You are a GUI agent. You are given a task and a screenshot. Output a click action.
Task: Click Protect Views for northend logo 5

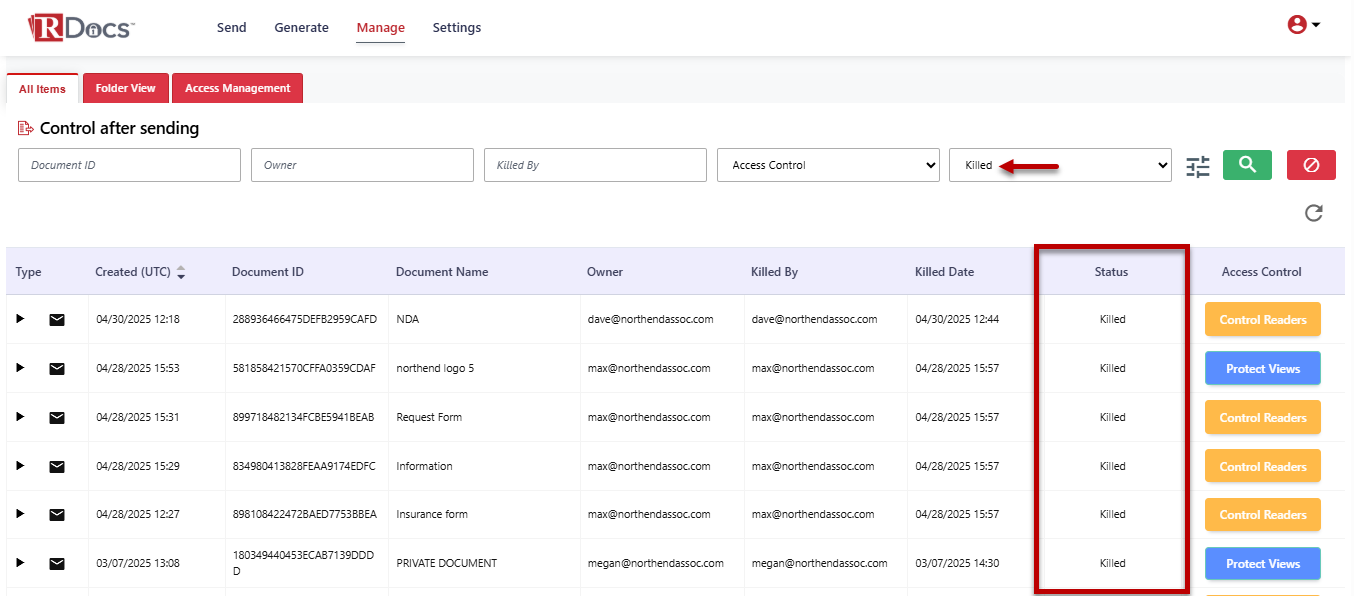[1263, 369]
